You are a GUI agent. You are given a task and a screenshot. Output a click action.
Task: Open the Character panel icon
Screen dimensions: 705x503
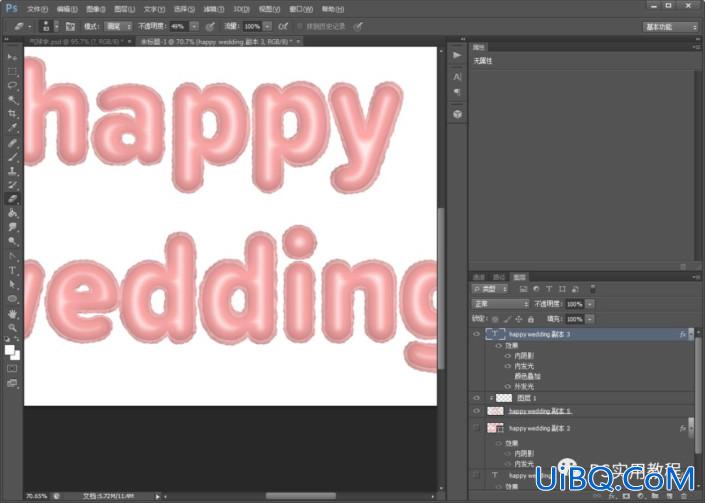pos(457,77)
